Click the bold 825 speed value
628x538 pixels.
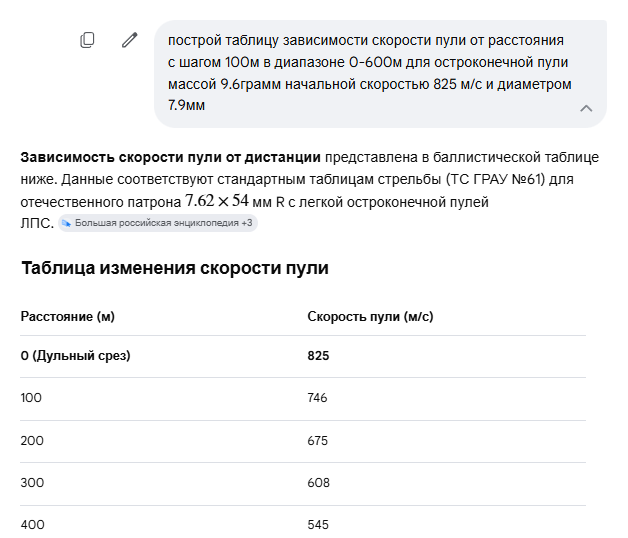tap(318, 356)
